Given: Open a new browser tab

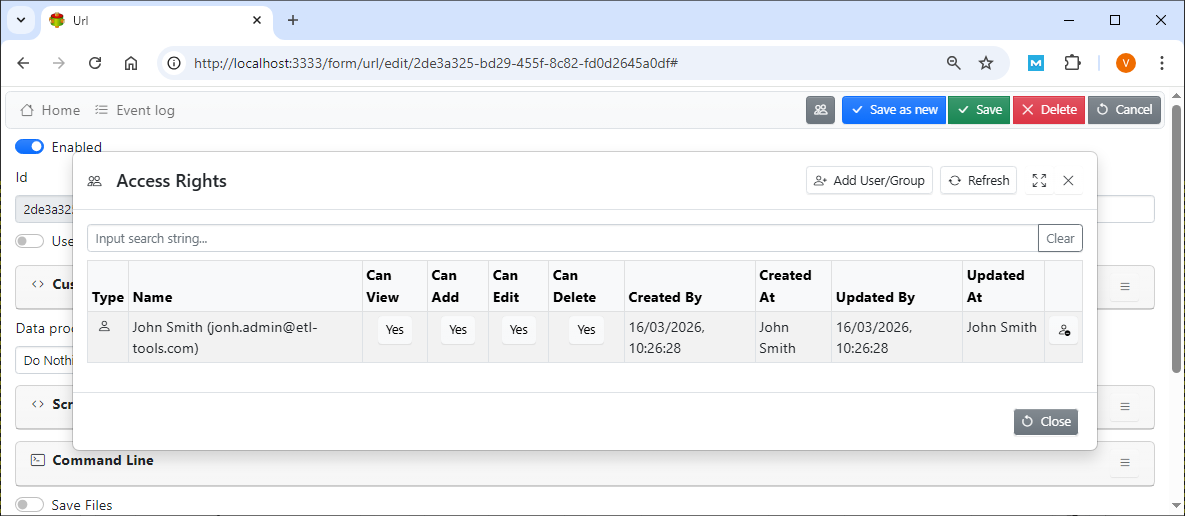Looking at the screenshot, I should coord(293,20).
